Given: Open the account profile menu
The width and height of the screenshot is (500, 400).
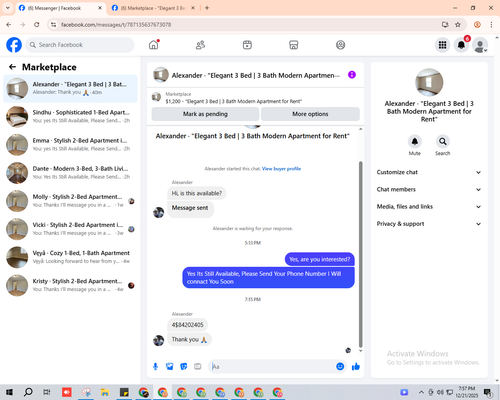Looking at the screenshot, I should click(x=480, y=45).
